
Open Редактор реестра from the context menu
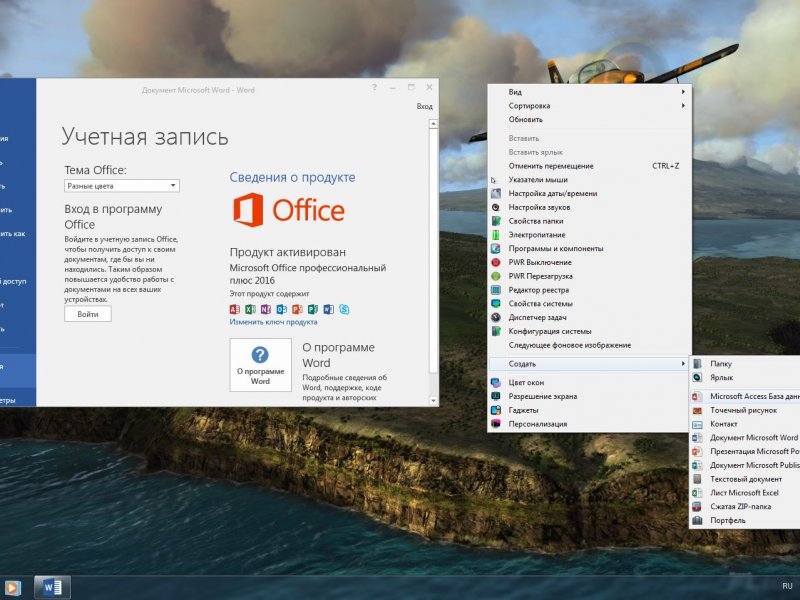tap(590, 290)
